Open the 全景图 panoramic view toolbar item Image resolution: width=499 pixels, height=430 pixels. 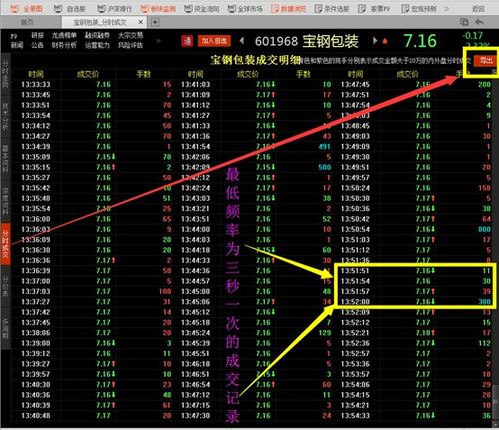click(27, 8)
